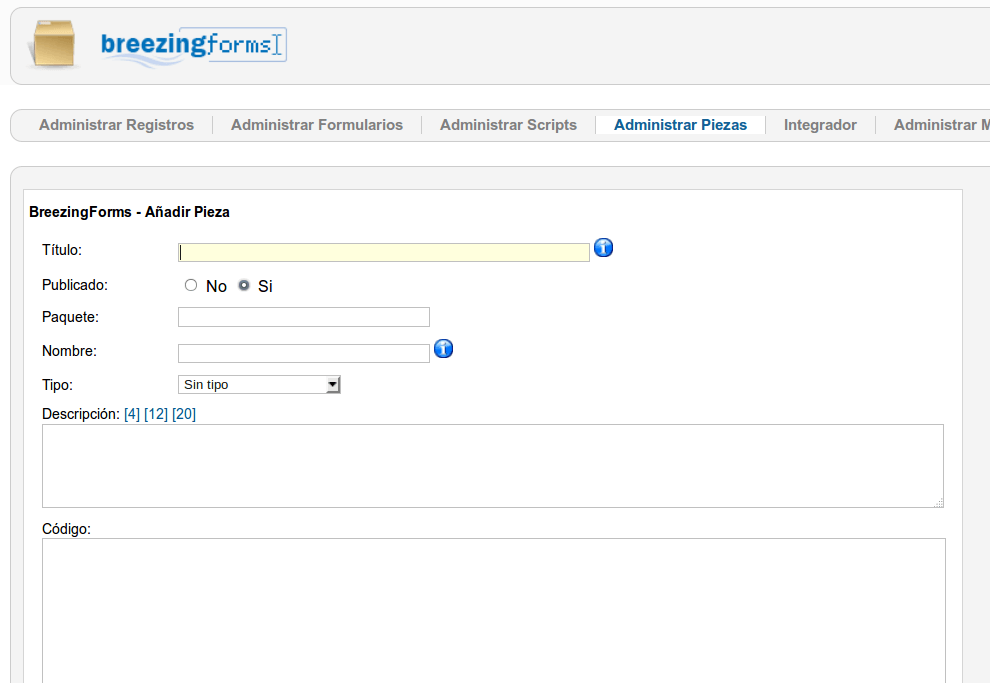Select the Si radio for Publicado
The width and height of the screenshot is (990, 683).
244,285
